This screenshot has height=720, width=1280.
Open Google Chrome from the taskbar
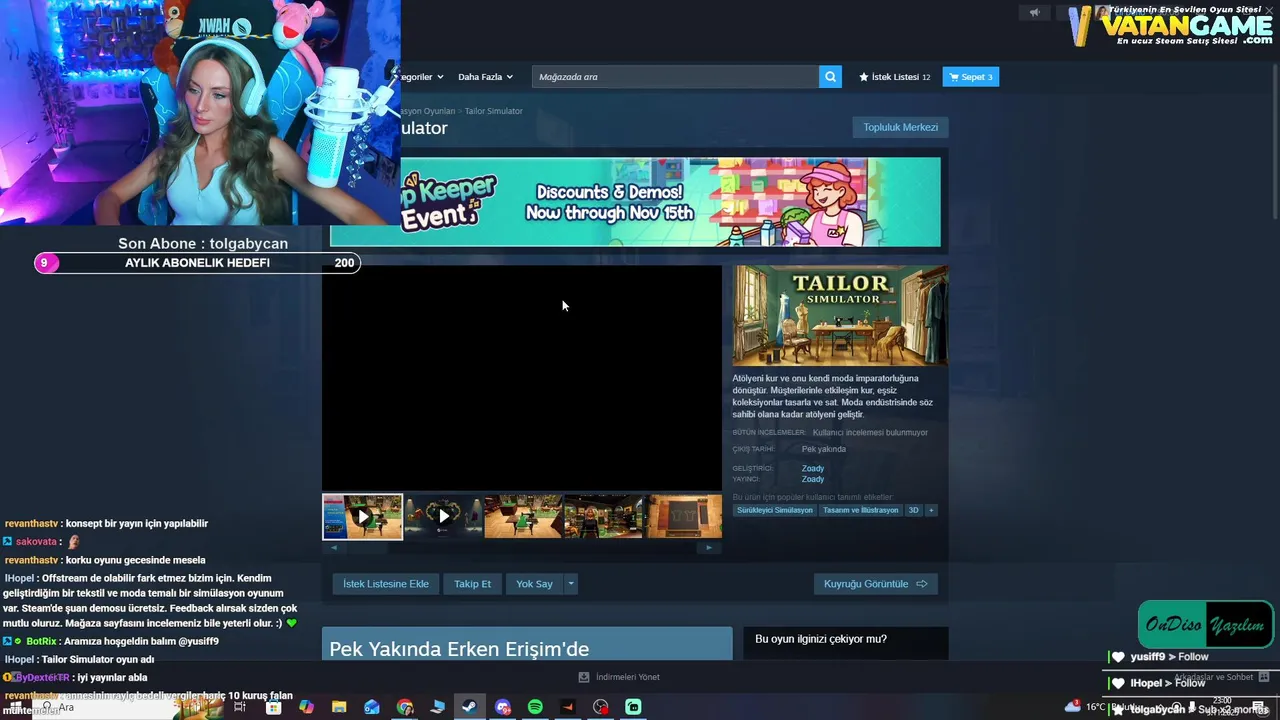click(405, 707)
